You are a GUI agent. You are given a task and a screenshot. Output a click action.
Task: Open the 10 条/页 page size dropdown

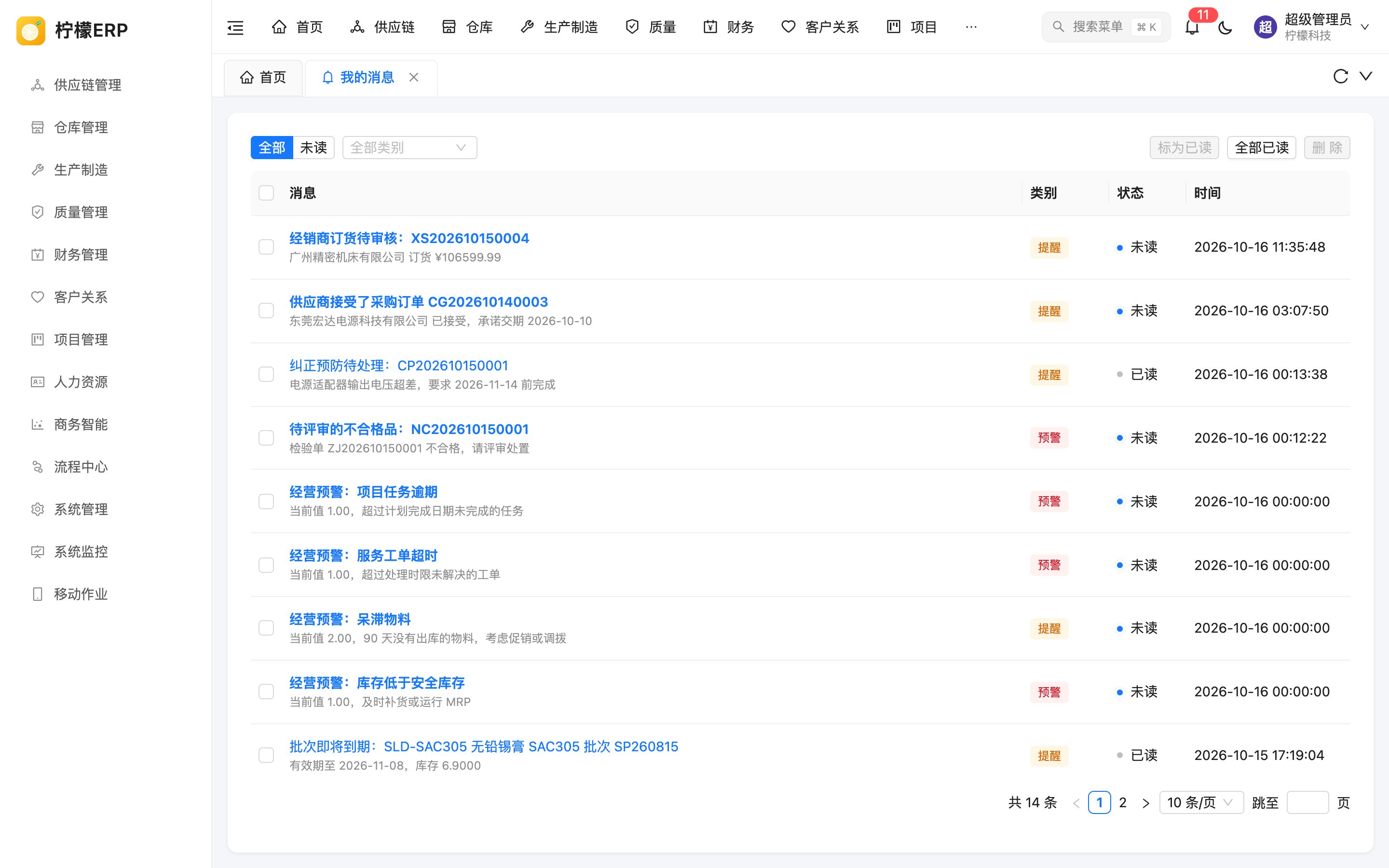tap(1201, 802)
